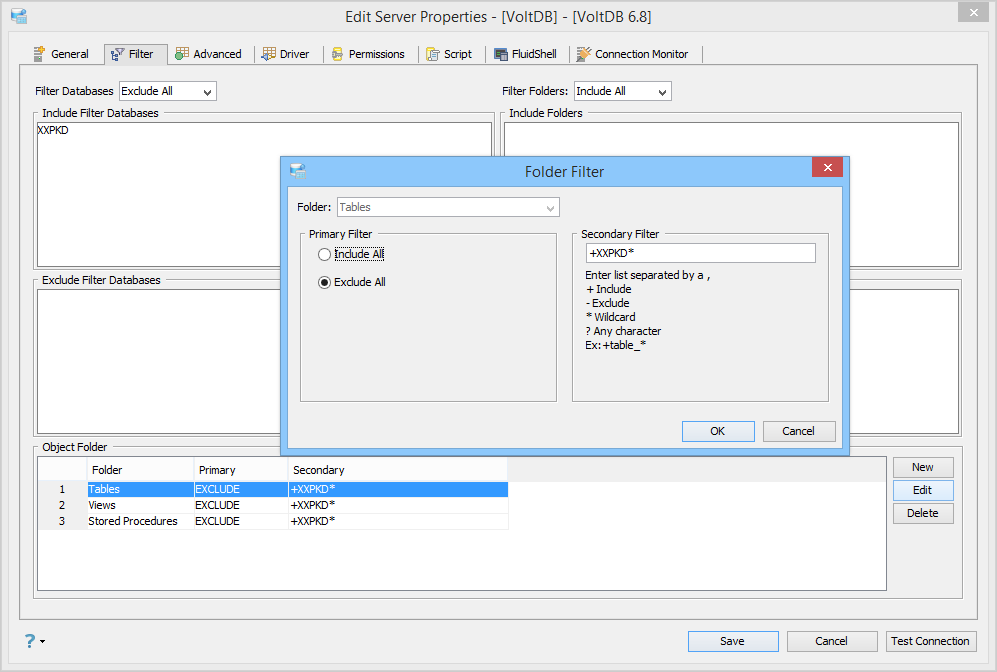
Task: Open the Filter Databases dropdown
Action: 168,91
